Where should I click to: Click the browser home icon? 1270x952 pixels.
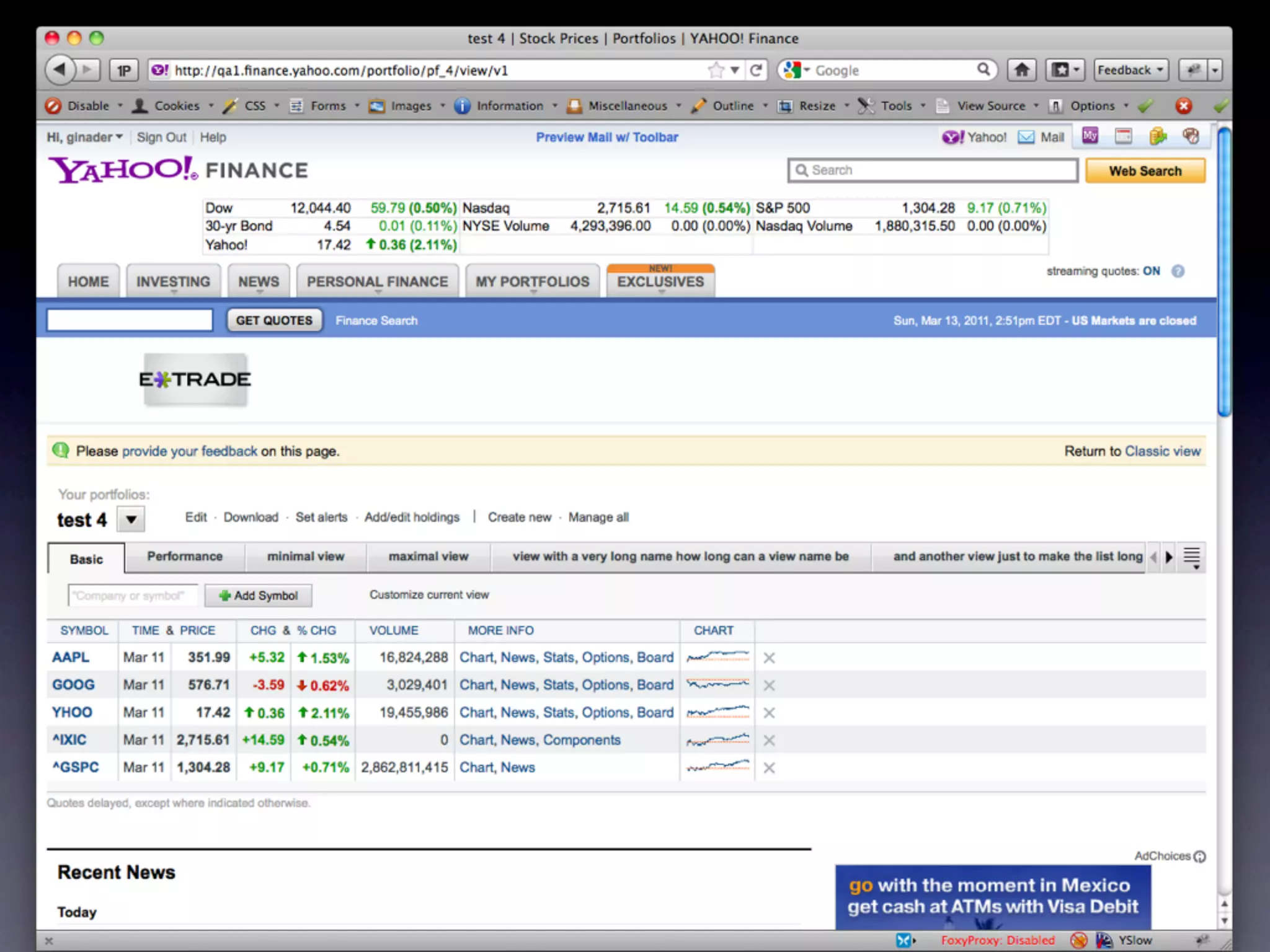(1021, 70)
